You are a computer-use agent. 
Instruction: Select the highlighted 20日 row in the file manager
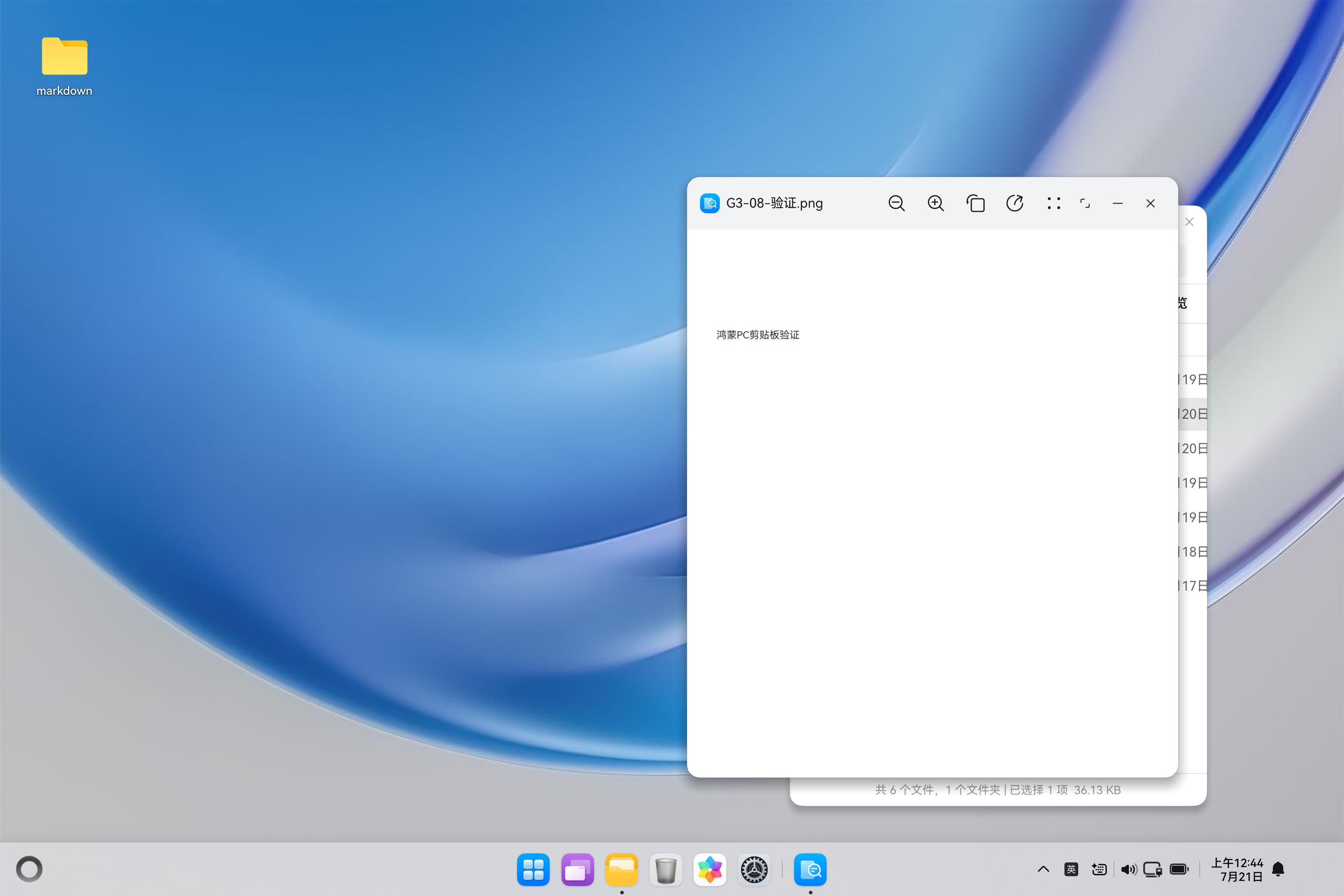click(1192, 414)
